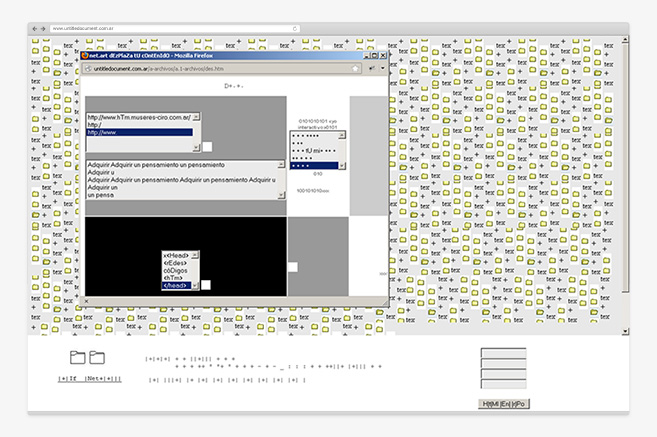Toggle the white checkbox in the gray panel
Image resolution: width=657 pixels, height=437 pixels.
(292, 267)
